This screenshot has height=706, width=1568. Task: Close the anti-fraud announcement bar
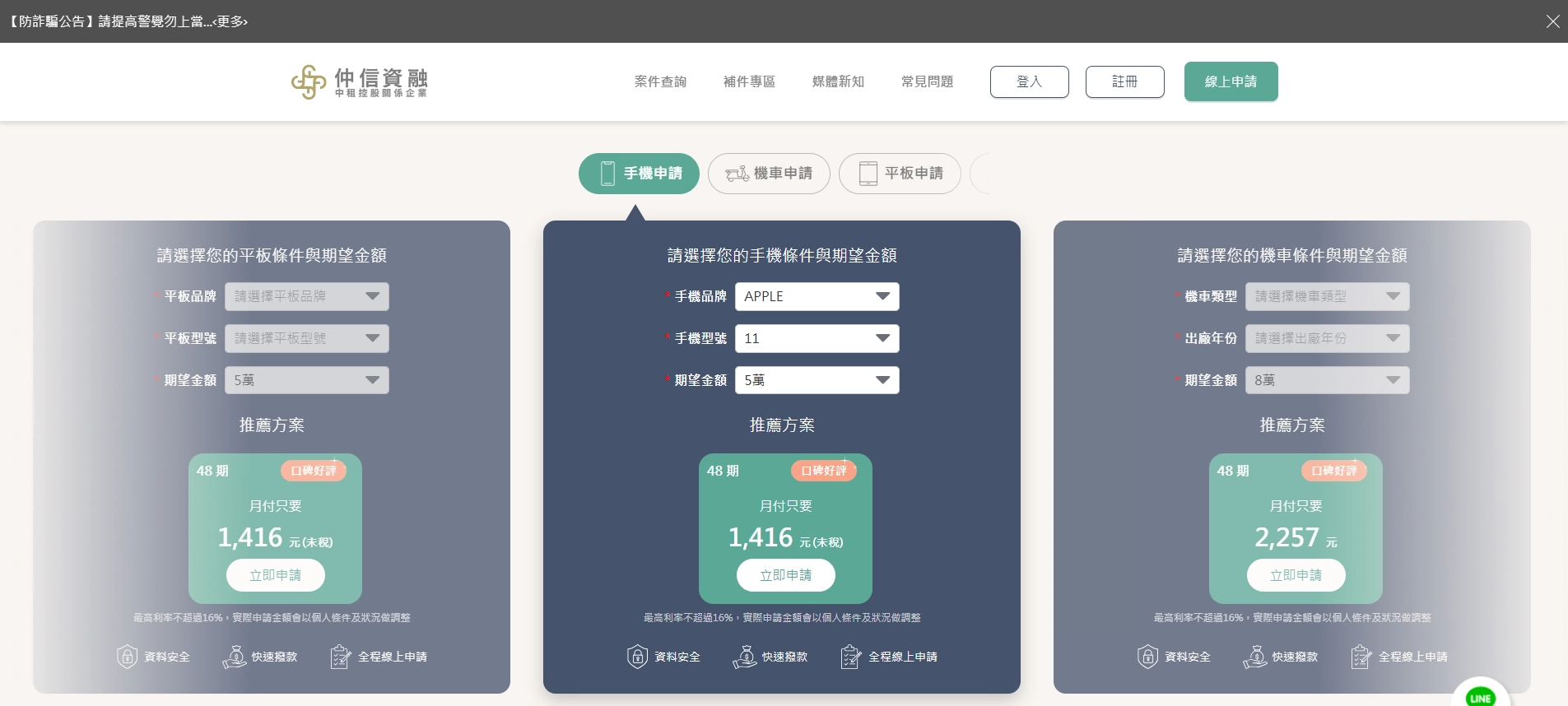pyautogui.click(x=1552, y=21)
